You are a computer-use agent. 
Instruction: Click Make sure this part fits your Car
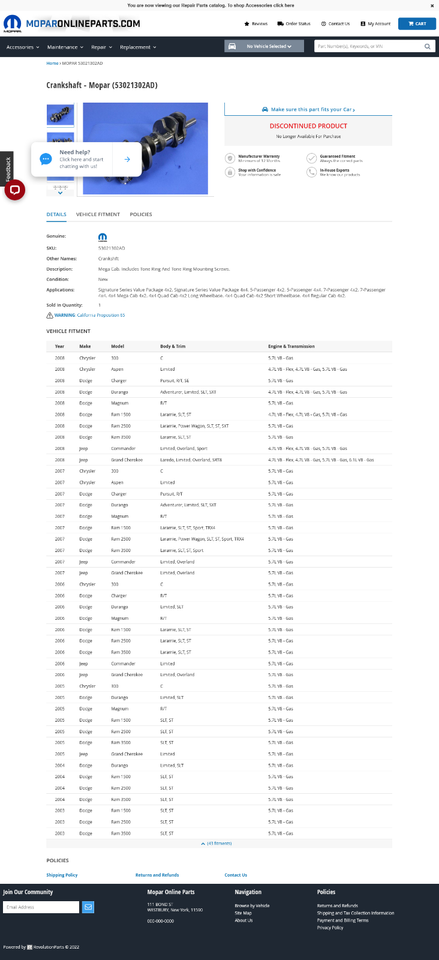(309, 109)
